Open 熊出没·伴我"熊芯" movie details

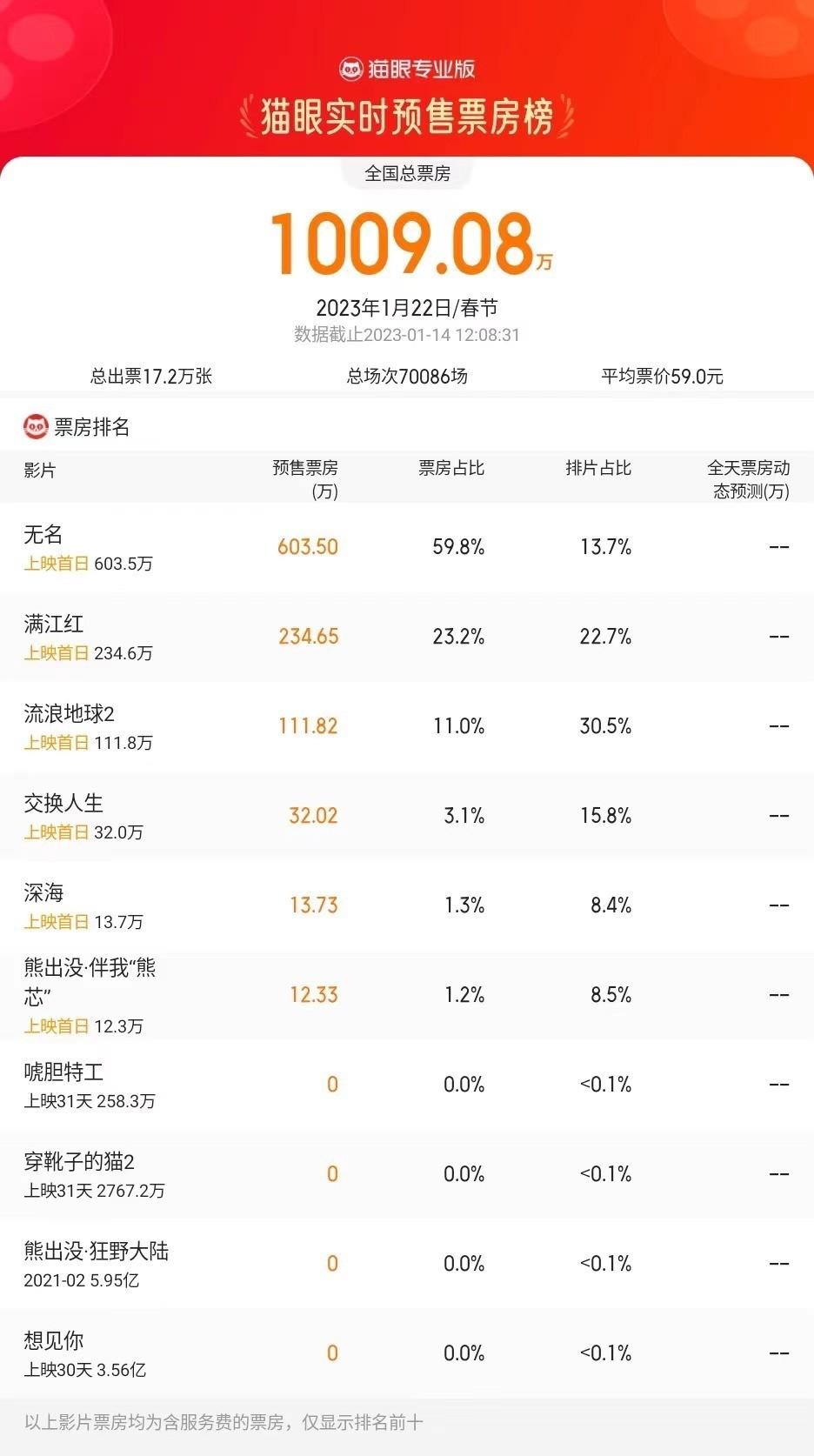pos(90,980)
